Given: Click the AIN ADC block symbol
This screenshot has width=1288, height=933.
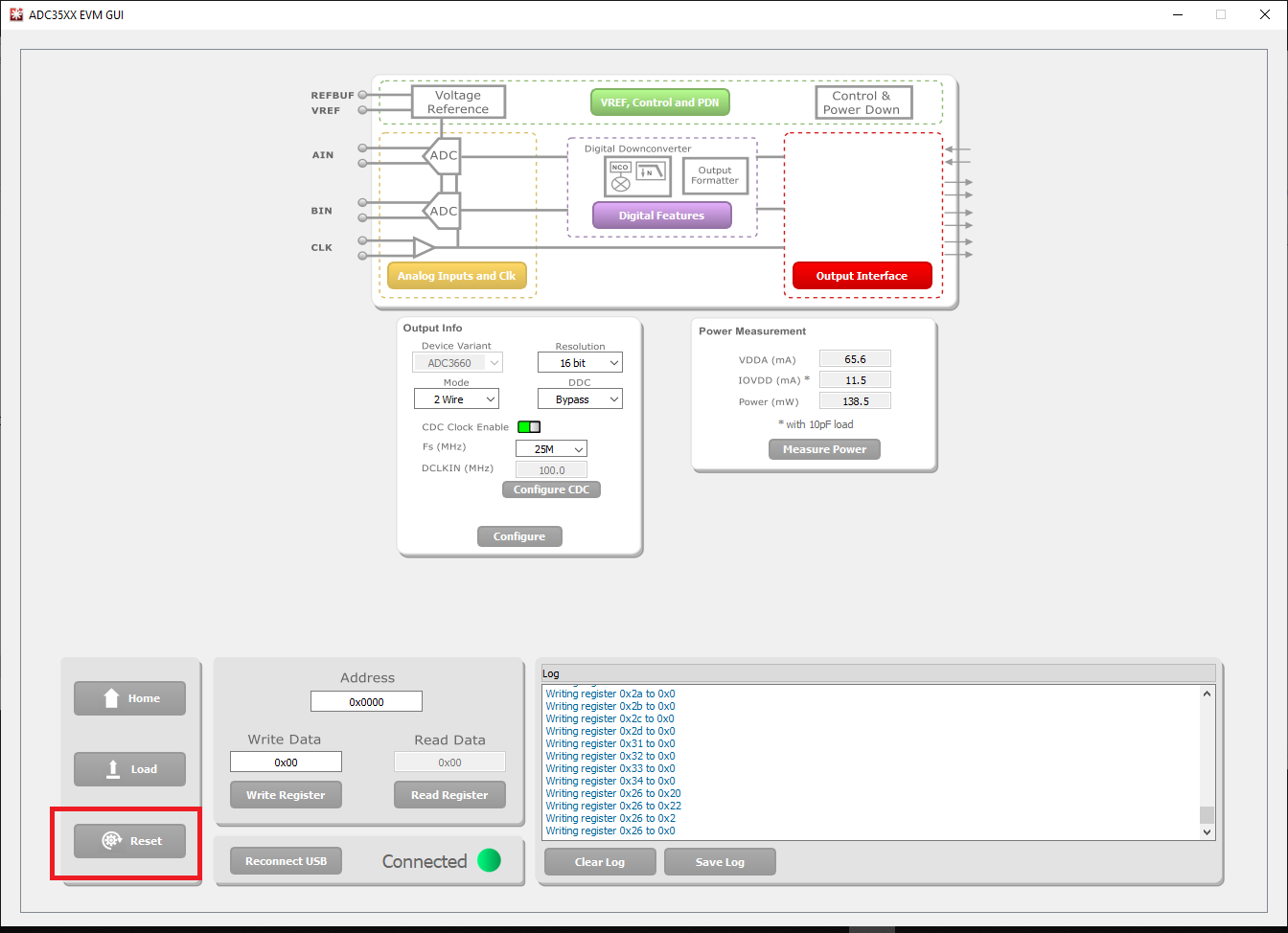Looking at the screenshot, I should (442, 155).
